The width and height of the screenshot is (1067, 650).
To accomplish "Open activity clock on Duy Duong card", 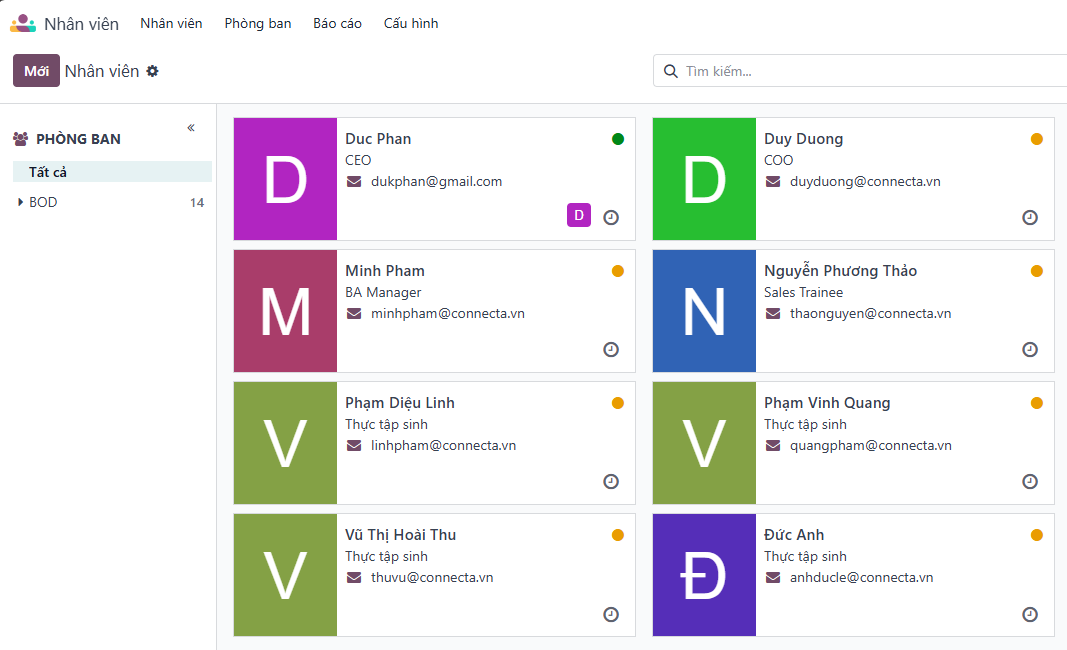I will tap(1030, 218).
